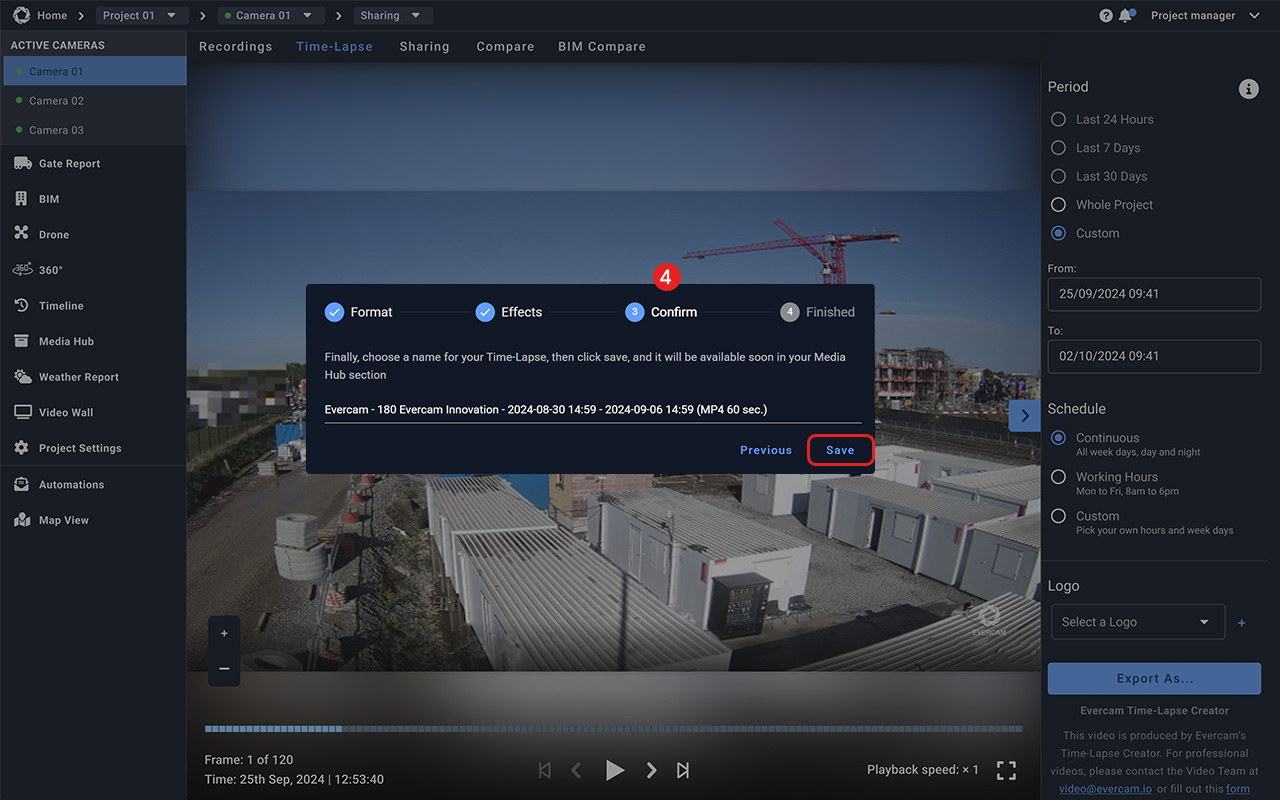Viewport: 1280px width, 800px height.
Task: Go back using the Previous button
Action: click(x=765, y=450)
